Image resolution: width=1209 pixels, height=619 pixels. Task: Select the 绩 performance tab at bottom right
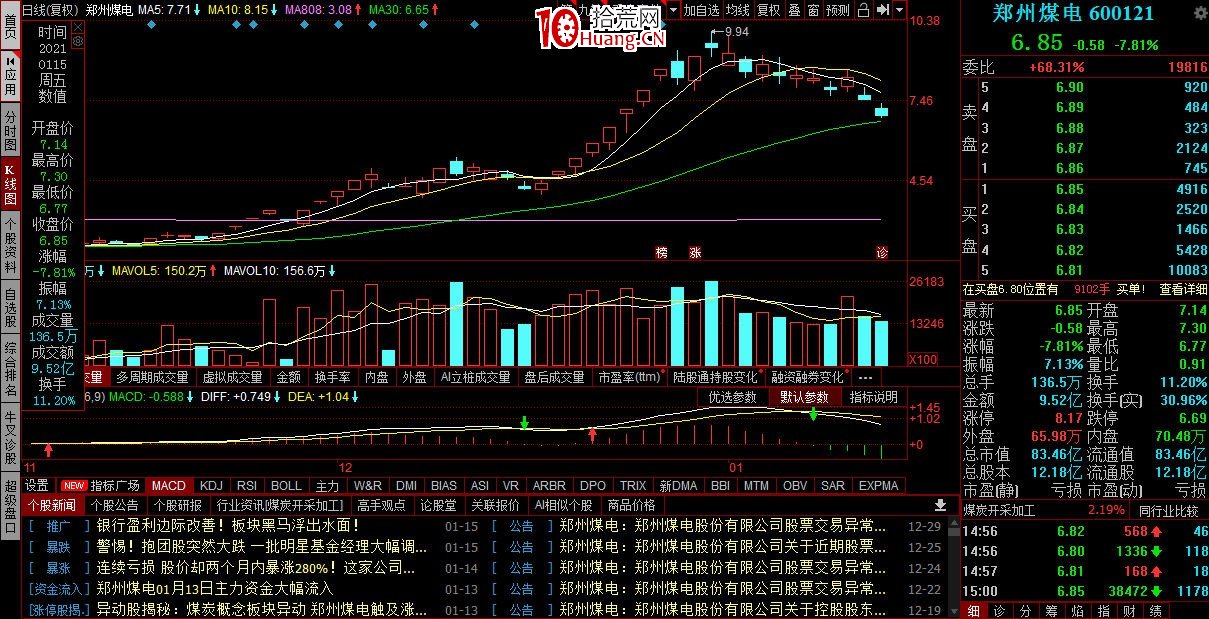1155,610
